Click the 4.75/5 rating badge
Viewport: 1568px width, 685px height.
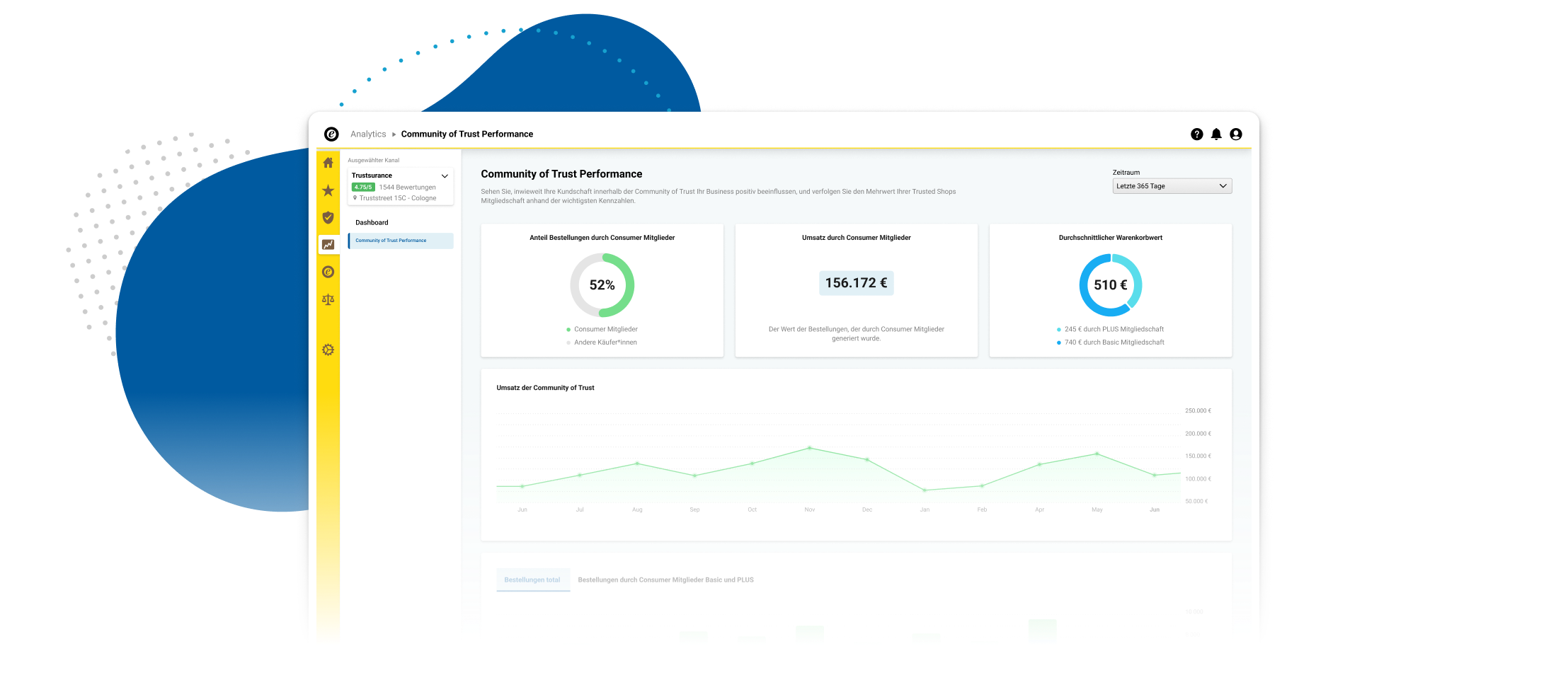click(x=363, y=188)
